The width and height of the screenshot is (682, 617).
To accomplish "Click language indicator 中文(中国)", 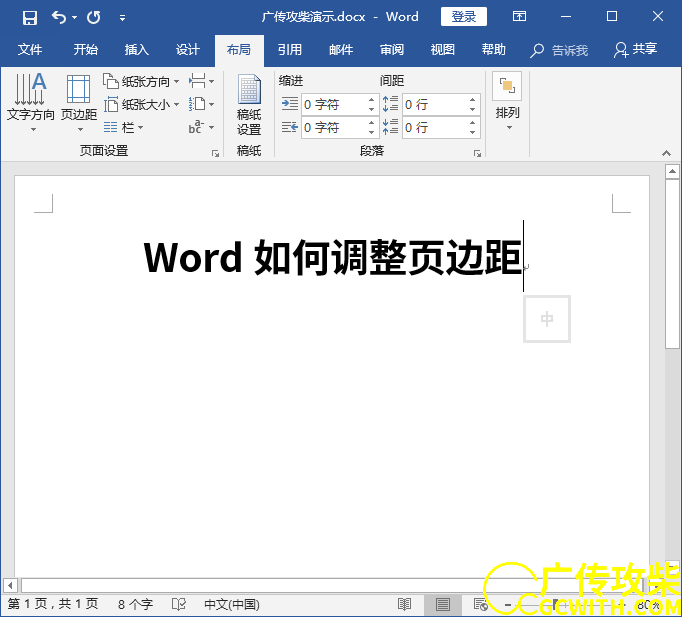I will click(x=232, y=604).
